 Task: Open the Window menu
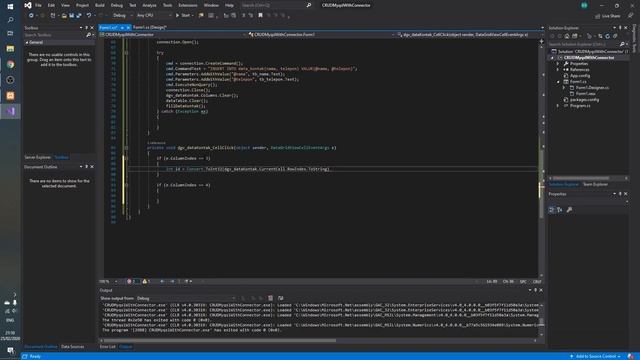211,5
